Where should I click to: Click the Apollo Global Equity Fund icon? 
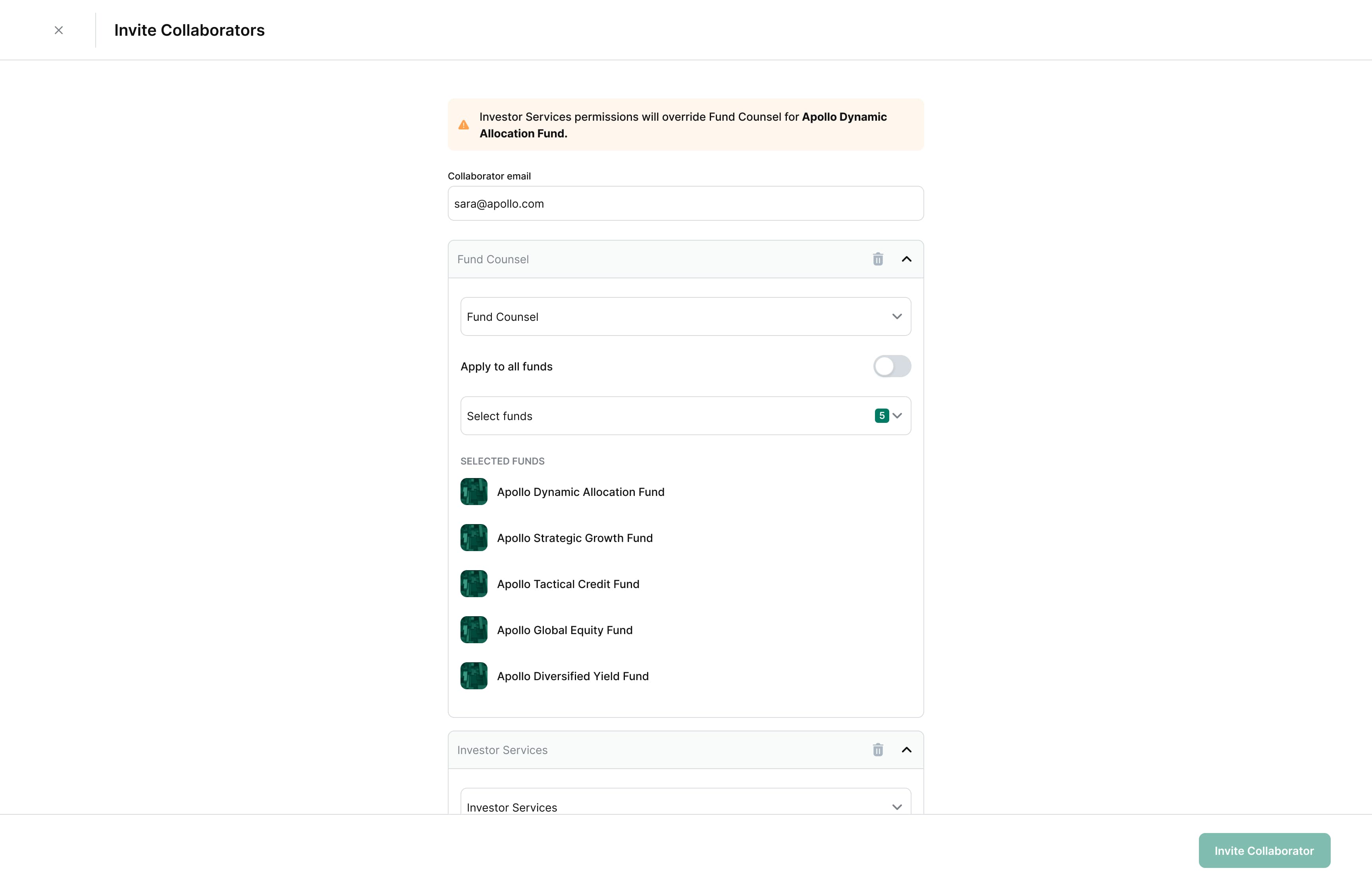474,630
